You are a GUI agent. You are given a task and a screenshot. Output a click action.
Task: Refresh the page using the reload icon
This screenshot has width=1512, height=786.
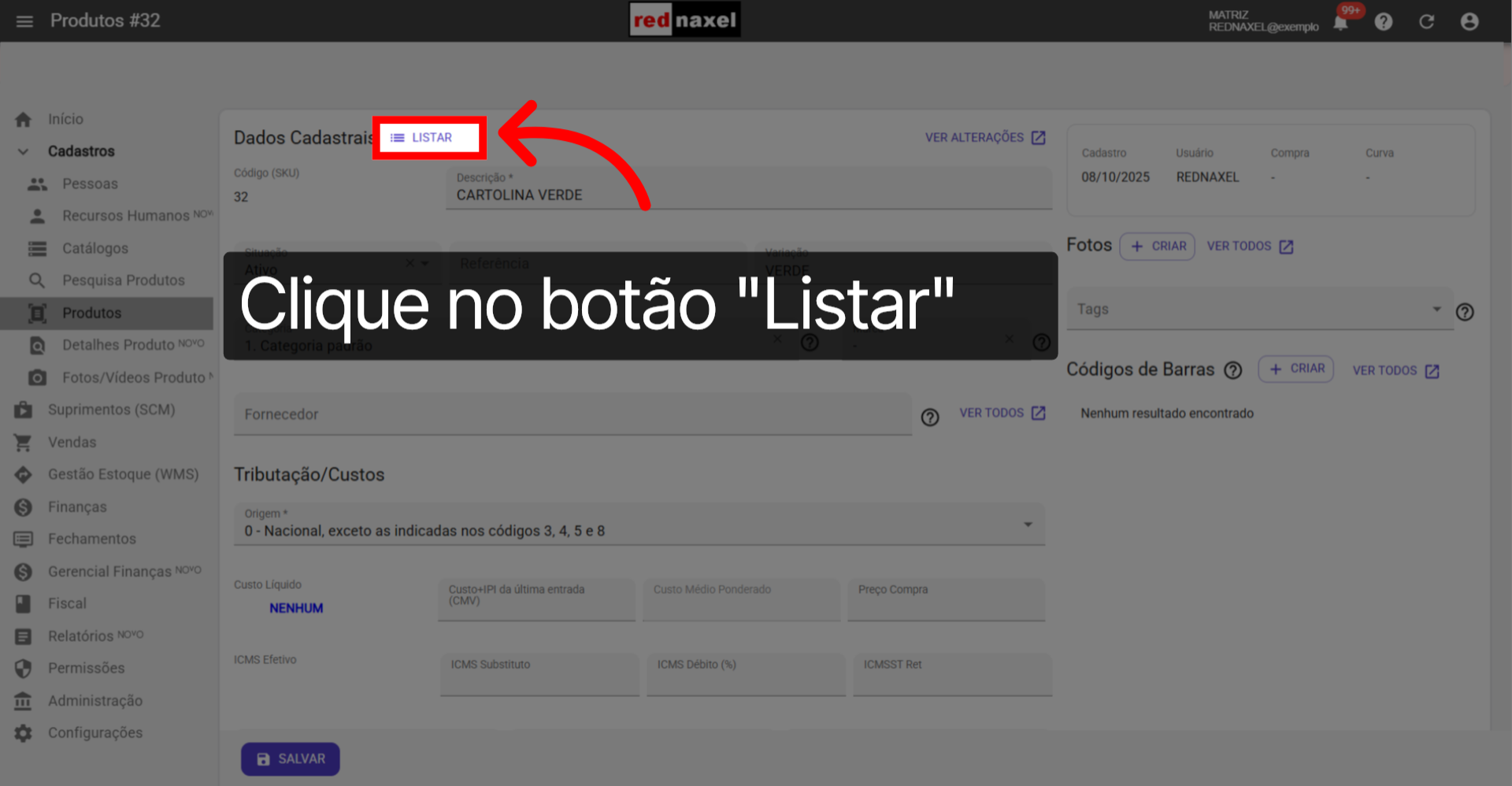coord(1427,21)
